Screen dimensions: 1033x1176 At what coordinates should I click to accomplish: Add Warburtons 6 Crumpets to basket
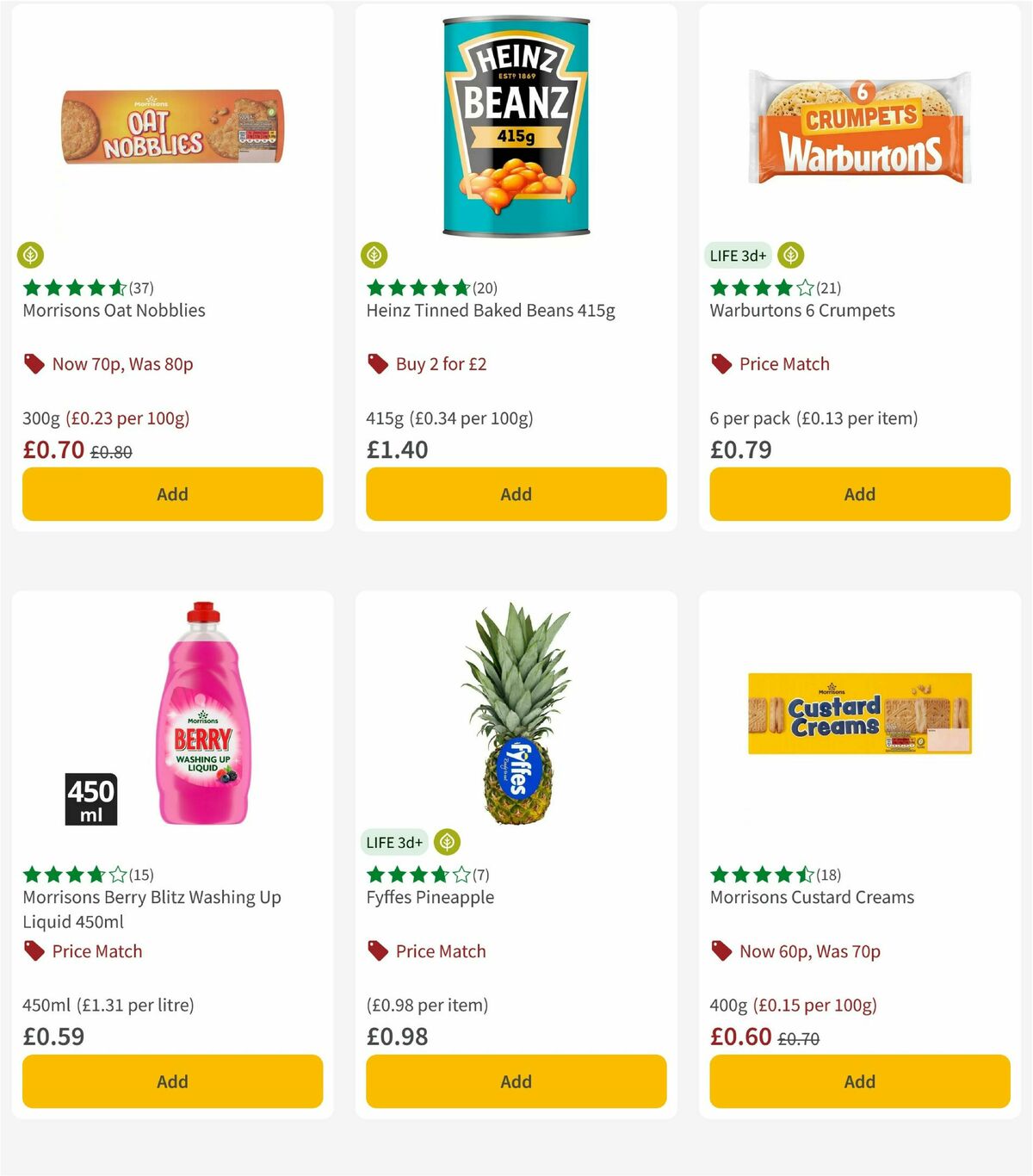click(859, 494)
